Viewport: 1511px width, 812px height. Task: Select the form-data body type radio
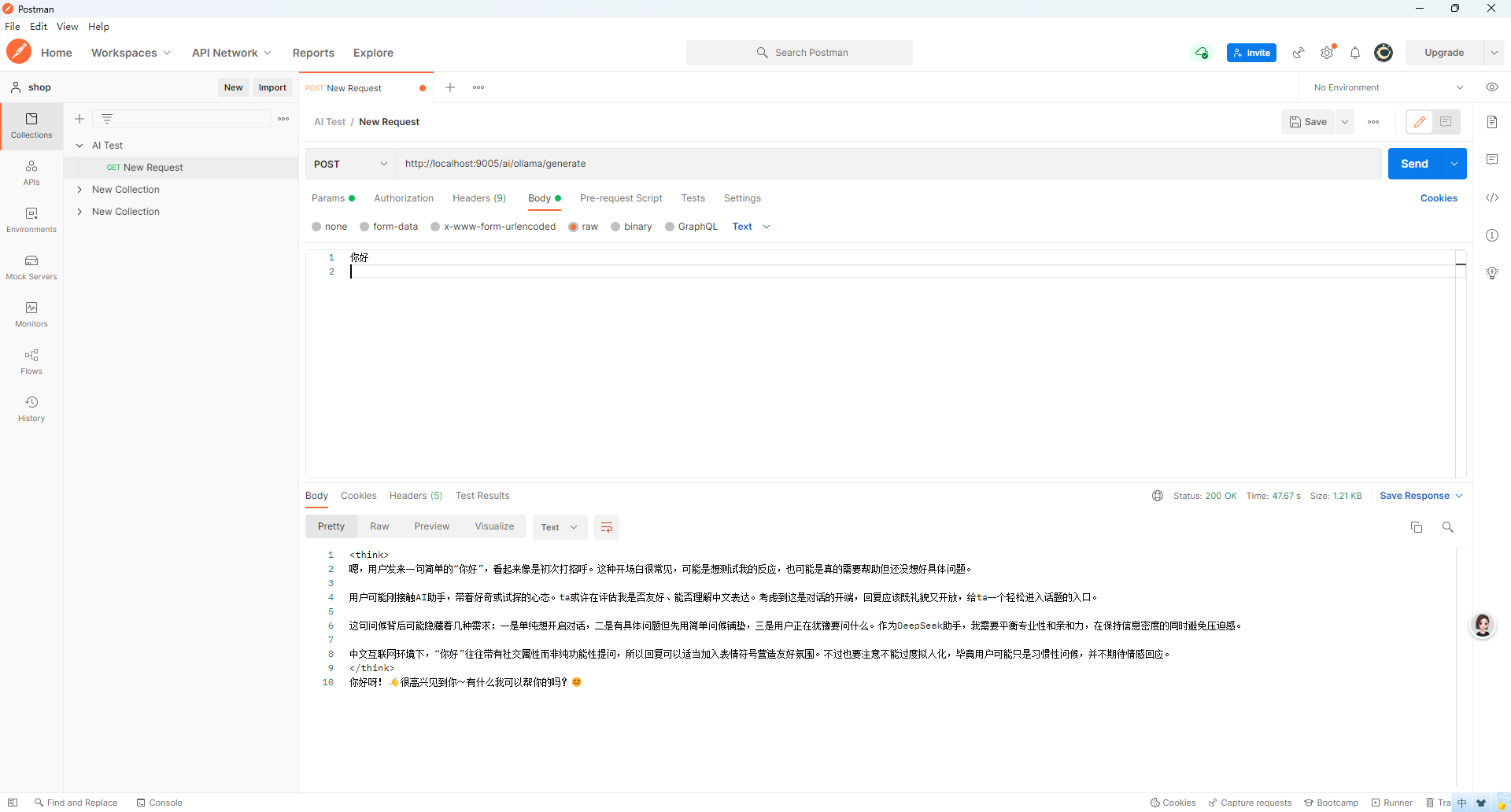point(364,227)
